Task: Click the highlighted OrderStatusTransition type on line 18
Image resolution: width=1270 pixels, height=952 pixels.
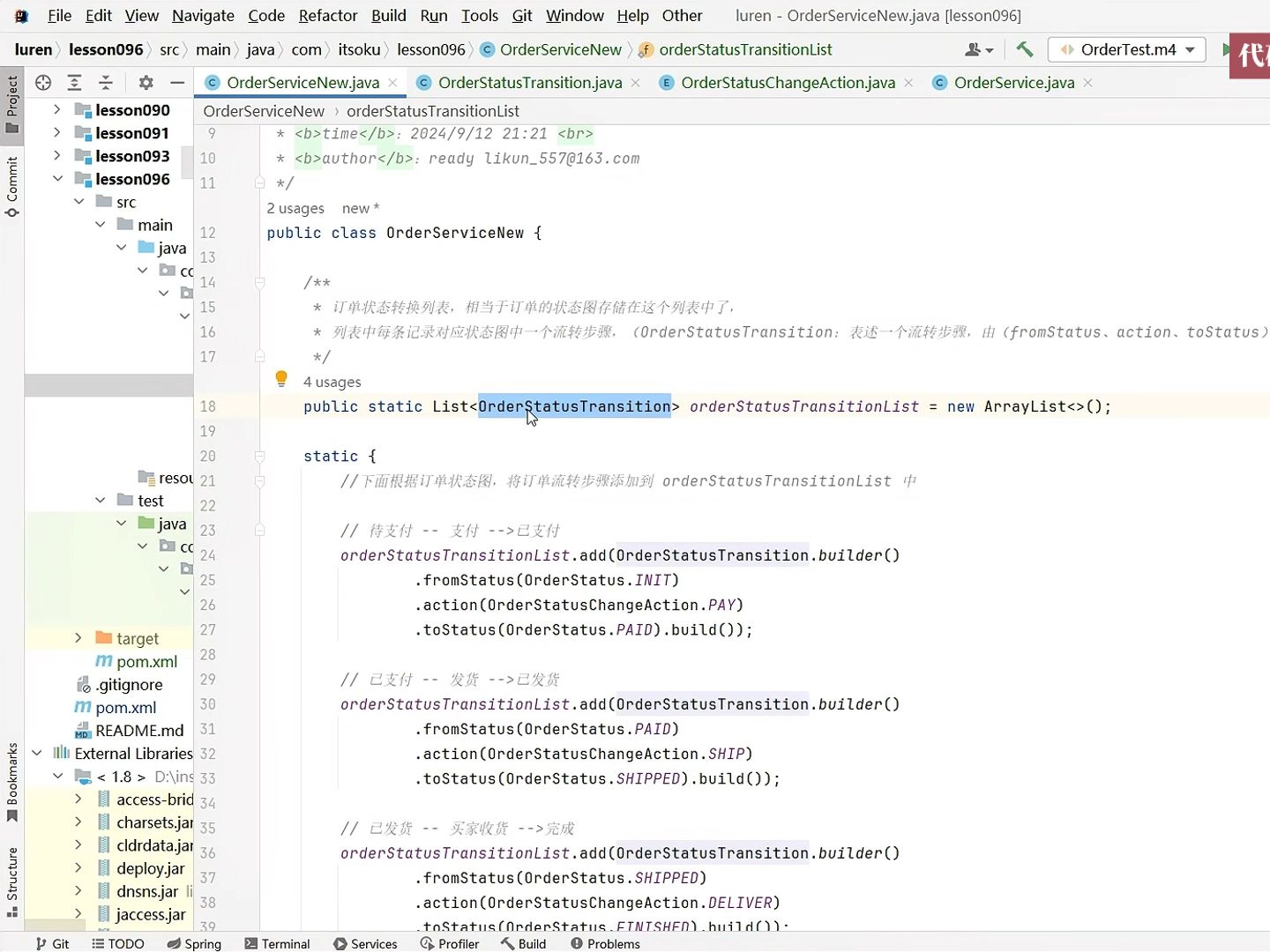Action: [574, 406]
